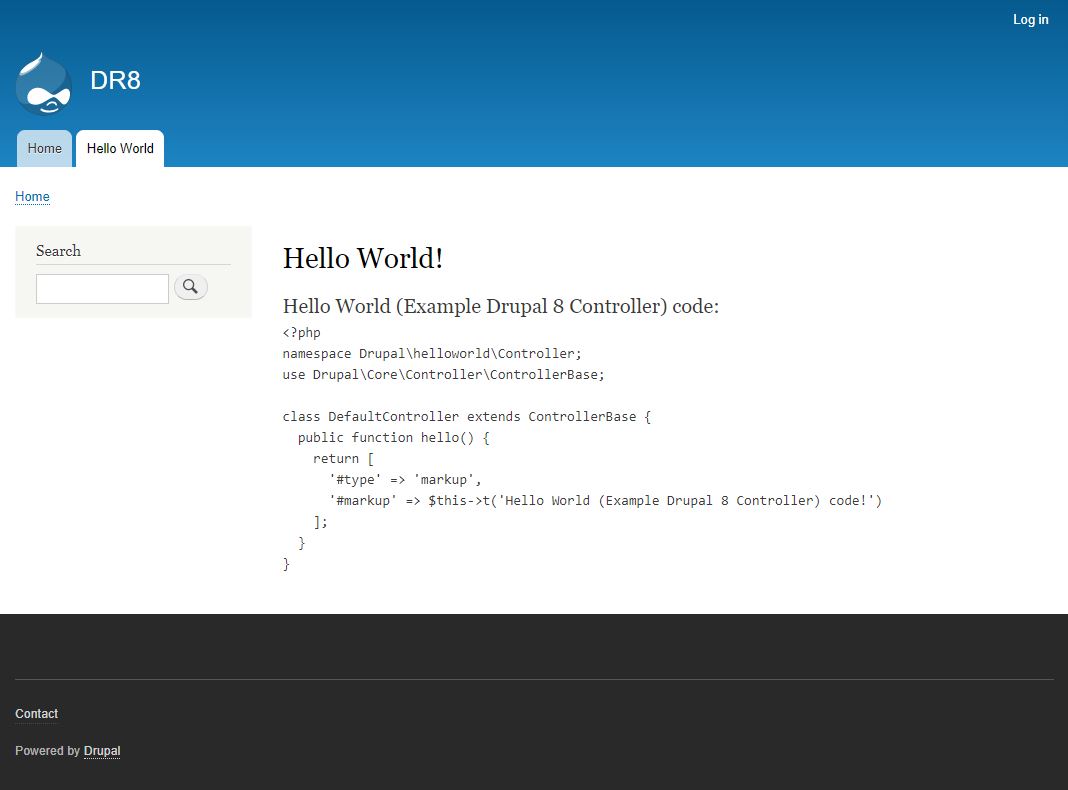Click the Powered by Drupal footer text
The height and width of the screenshot is (790, 1068).
pyautogui.click(x=67, y=751)
